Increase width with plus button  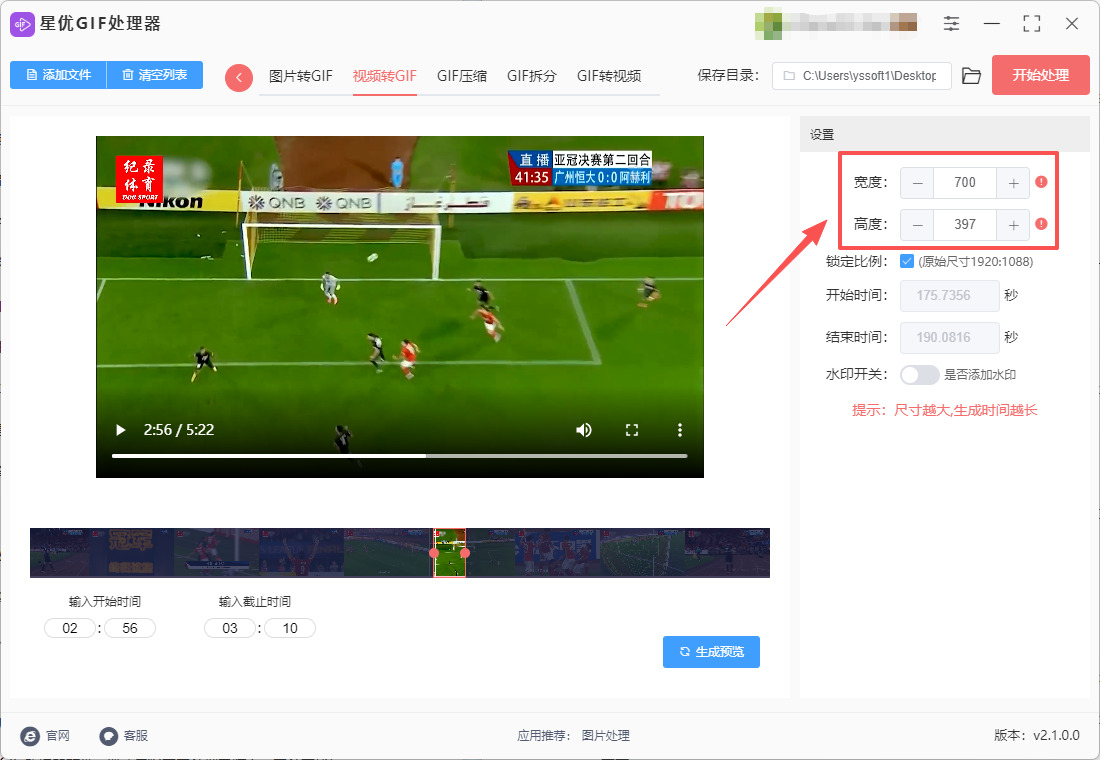[x=1013, y=183]
